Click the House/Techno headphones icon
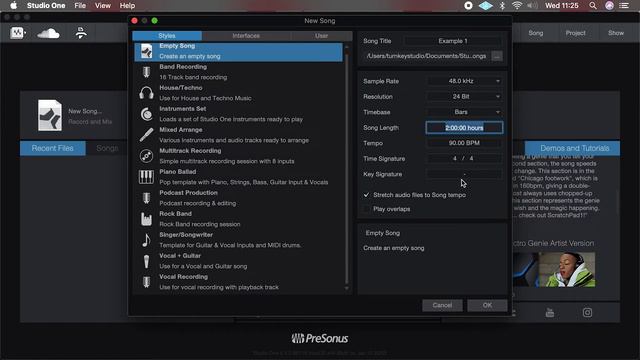The width and height of the screenshot is (640, 360). (x=146, y=93)
